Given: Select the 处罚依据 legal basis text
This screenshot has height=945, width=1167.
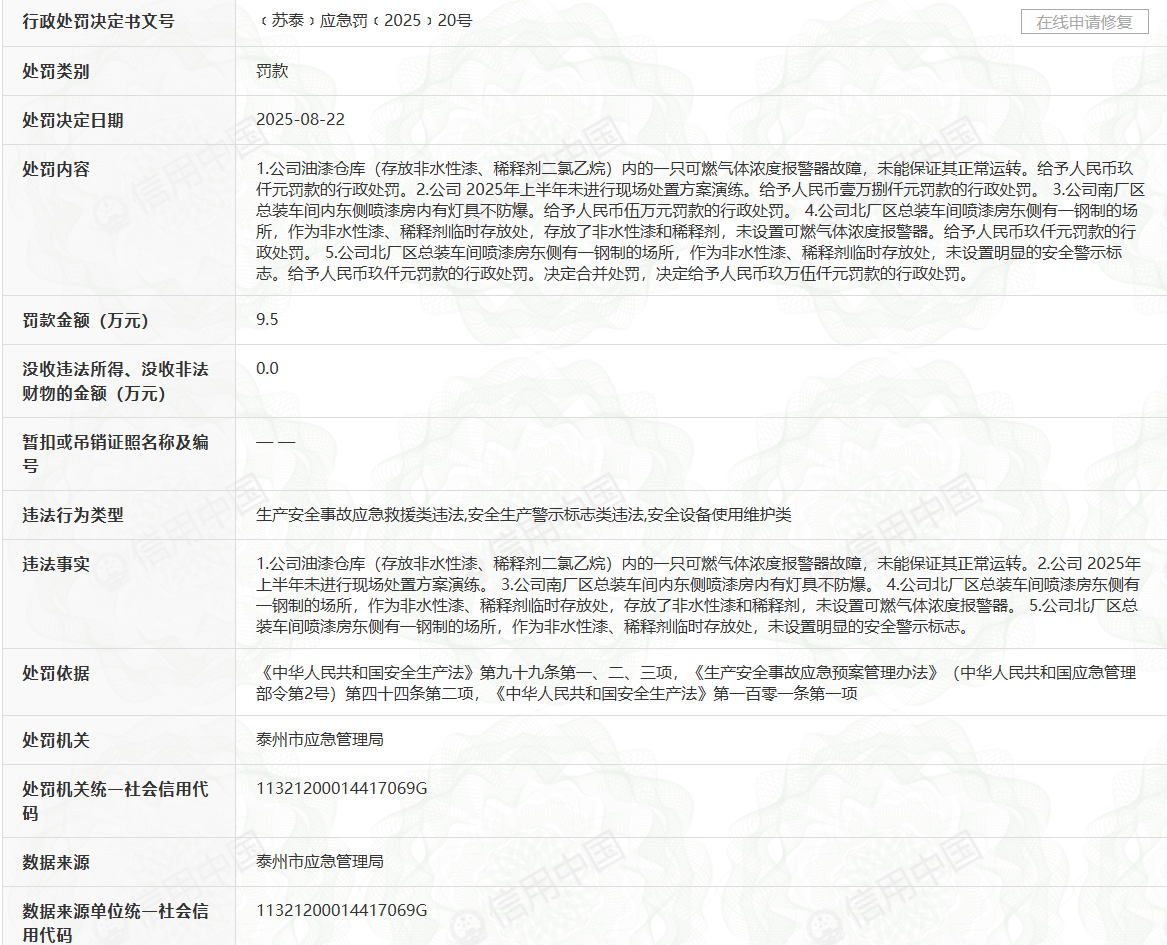Looking at the screenshot, I should 697,683.
